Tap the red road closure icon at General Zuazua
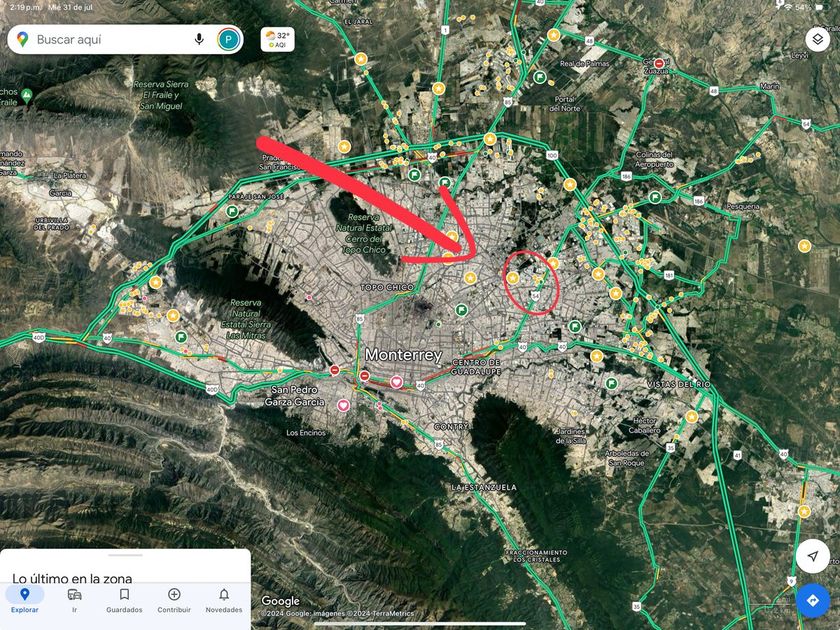 [659, 63]
